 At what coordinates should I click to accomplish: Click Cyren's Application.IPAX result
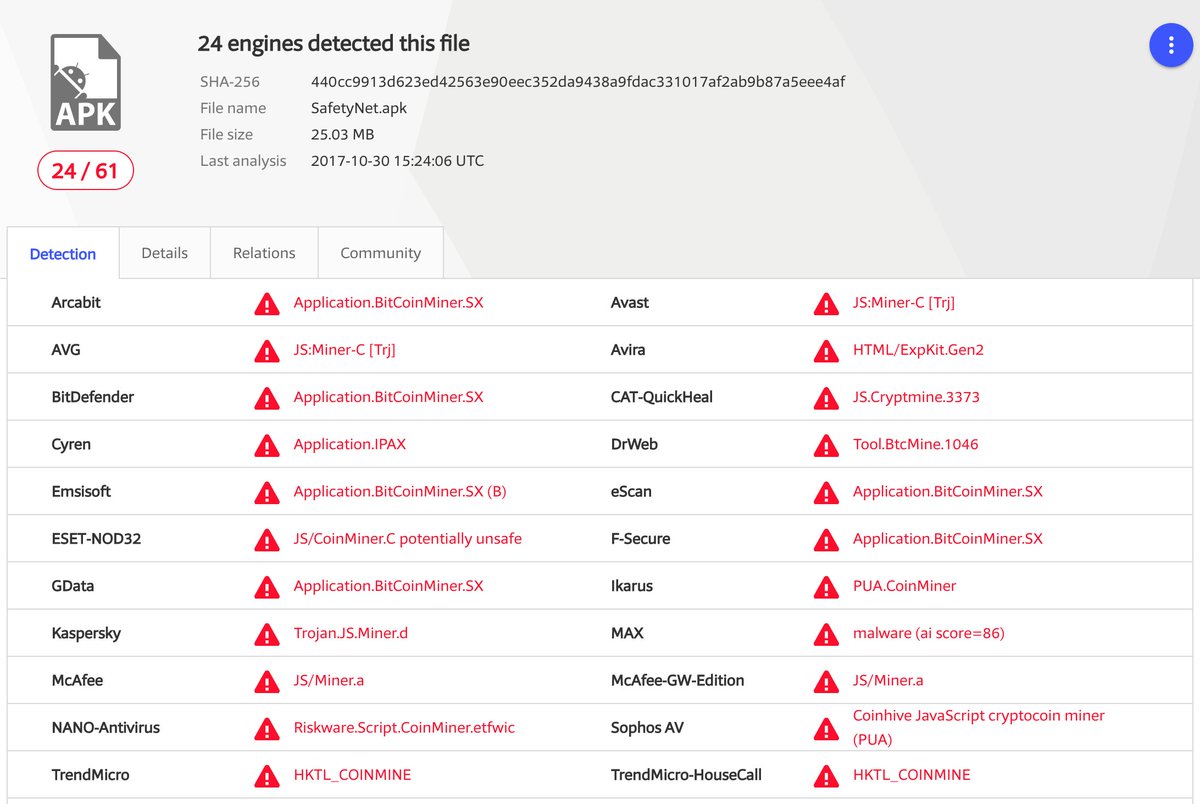pos(350,444)
